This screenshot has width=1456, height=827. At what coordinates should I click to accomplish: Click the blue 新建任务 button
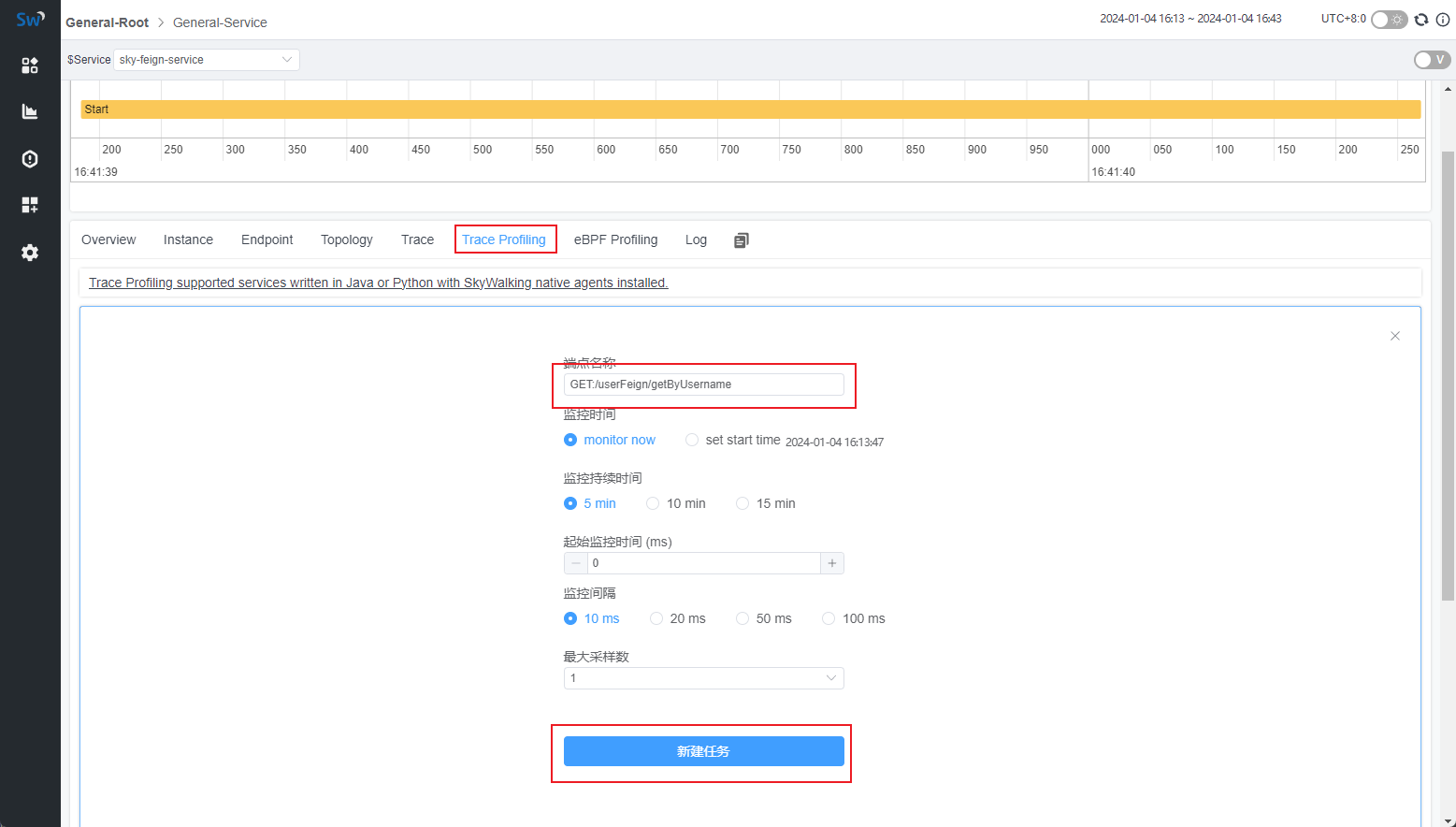pyautogui.click(x=703, y=751)
